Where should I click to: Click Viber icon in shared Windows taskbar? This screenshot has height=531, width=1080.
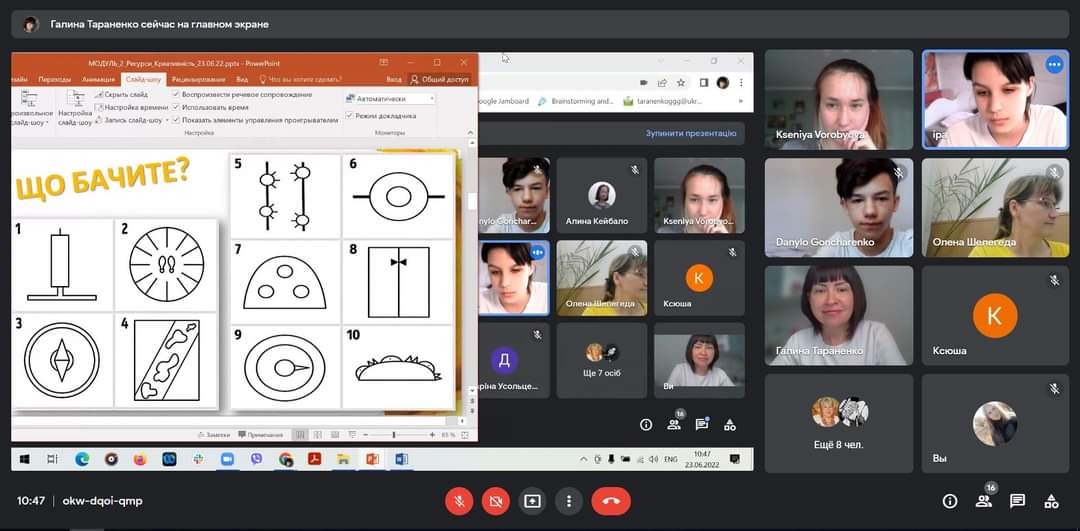(x=257, y=459)
